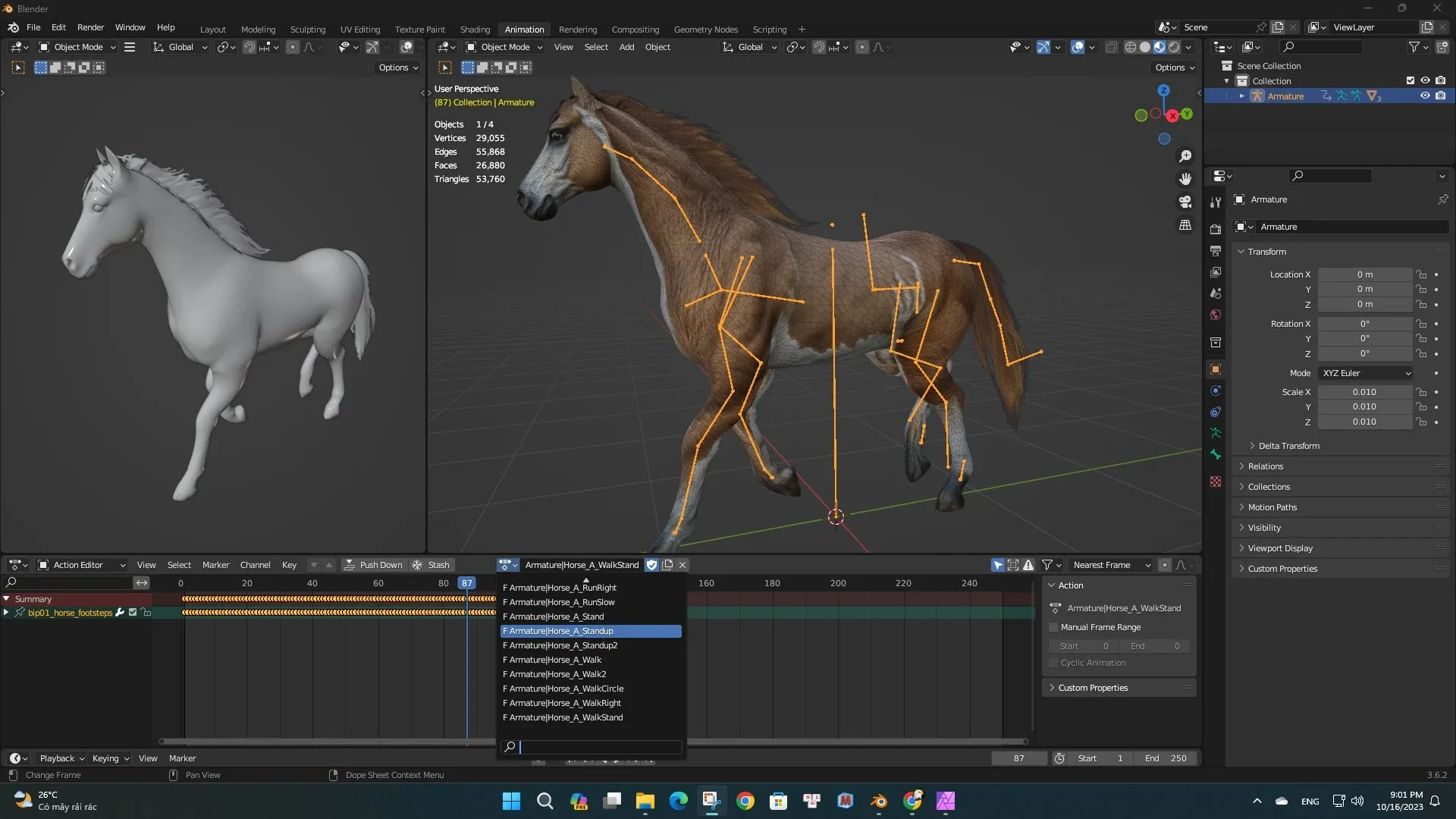The image size is (1456, 819).
Task: Open the Playback dropdown in timeline footer
Action: (x=61, y=758)
